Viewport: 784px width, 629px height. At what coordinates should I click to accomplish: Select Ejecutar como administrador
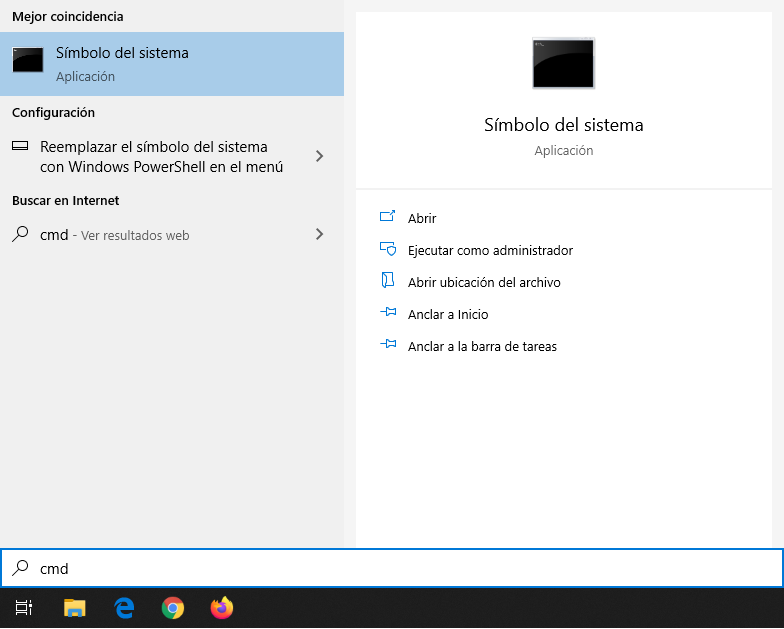[x=490, y=250]
